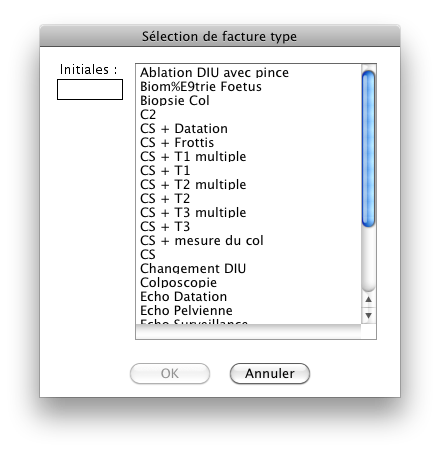Pick 'CS + Datation' in the list
Viewport: 440px width, 452px height.
click(x=248, y=128)
